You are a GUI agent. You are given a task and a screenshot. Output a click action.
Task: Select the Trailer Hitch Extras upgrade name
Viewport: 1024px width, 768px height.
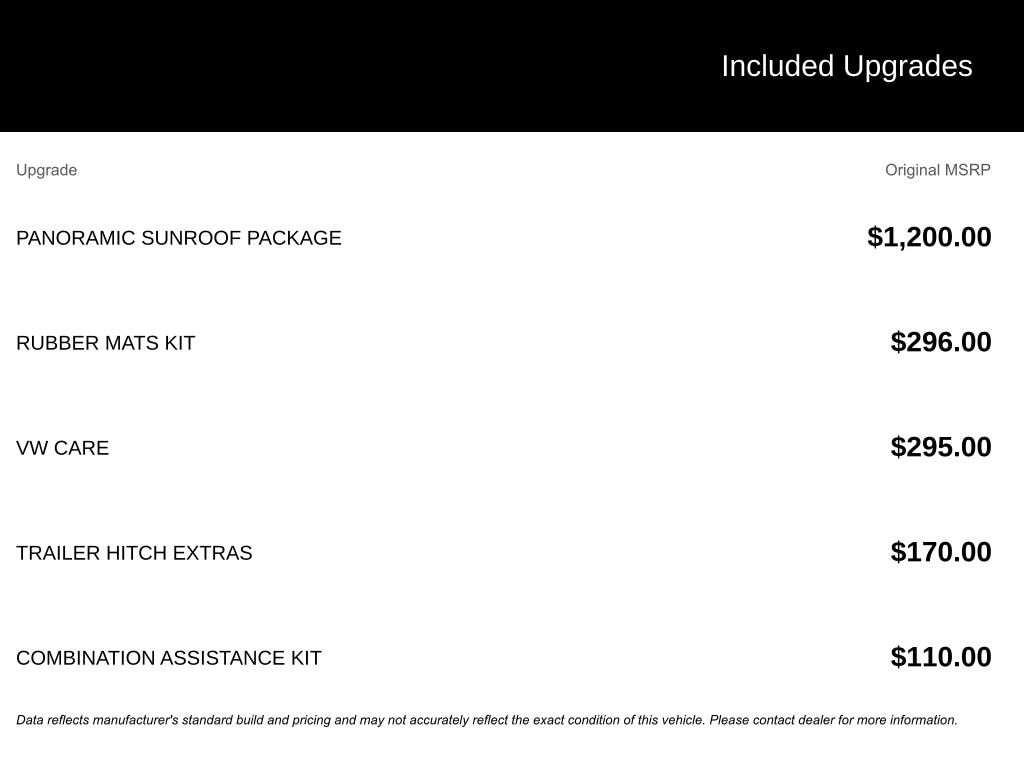point(134,553)
